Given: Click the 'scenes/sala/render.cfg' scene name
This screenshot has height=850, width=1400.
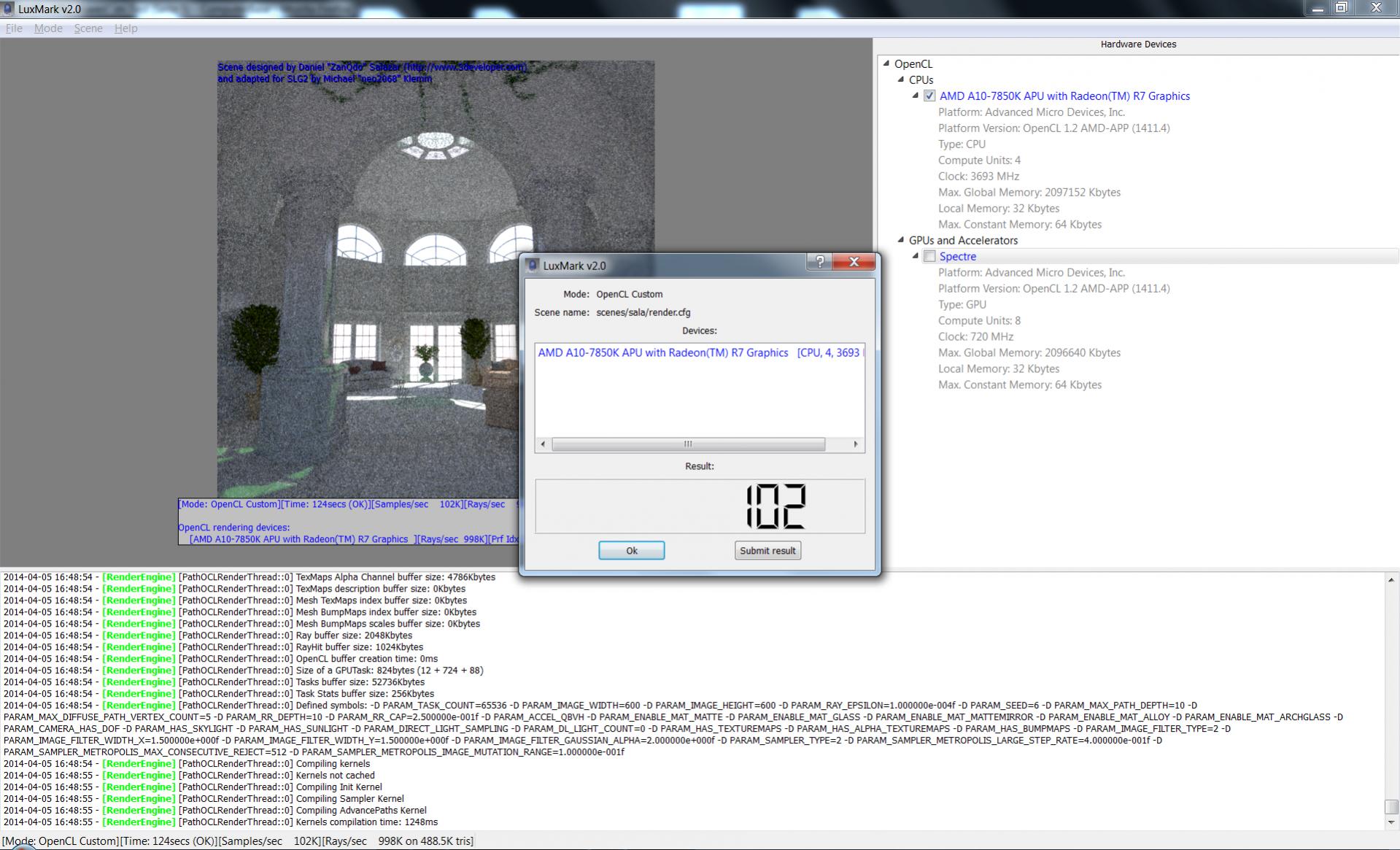Looking at the screenshot, I should (x=643, y=312).
